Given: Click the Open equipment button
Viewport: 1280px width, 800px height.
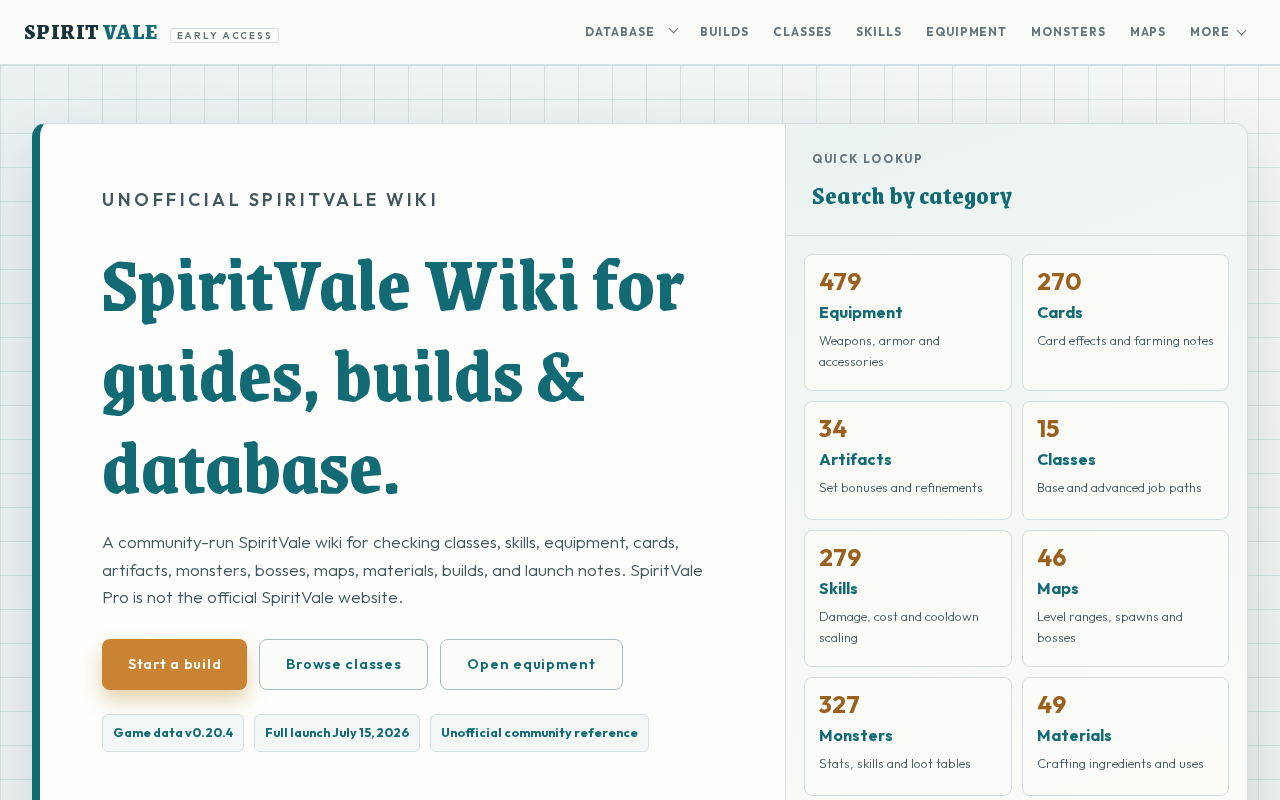Looking at the screenshot, I should 531,664.
